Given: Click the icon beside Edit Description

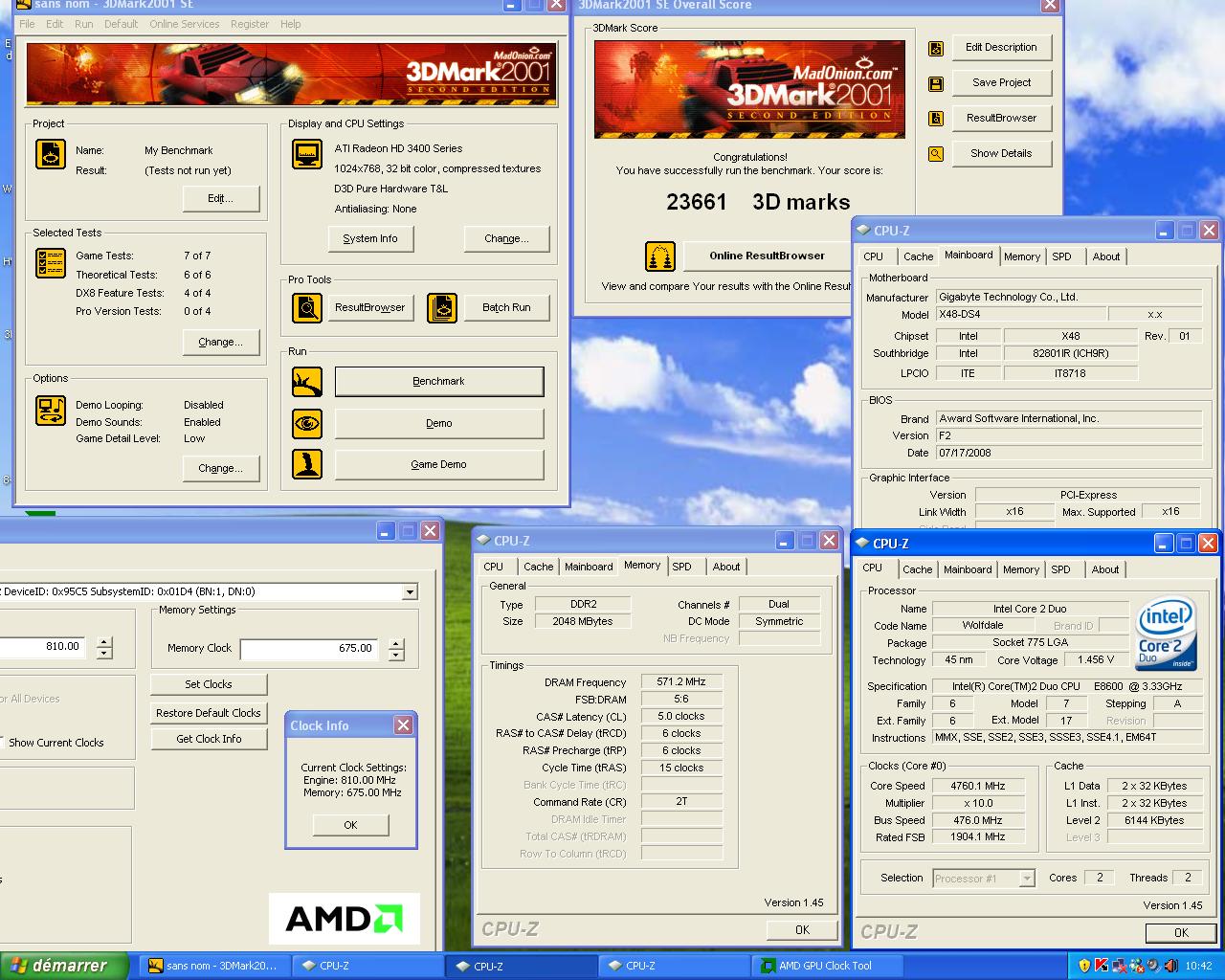Looking at the screenshot, I should pos(936,48).
